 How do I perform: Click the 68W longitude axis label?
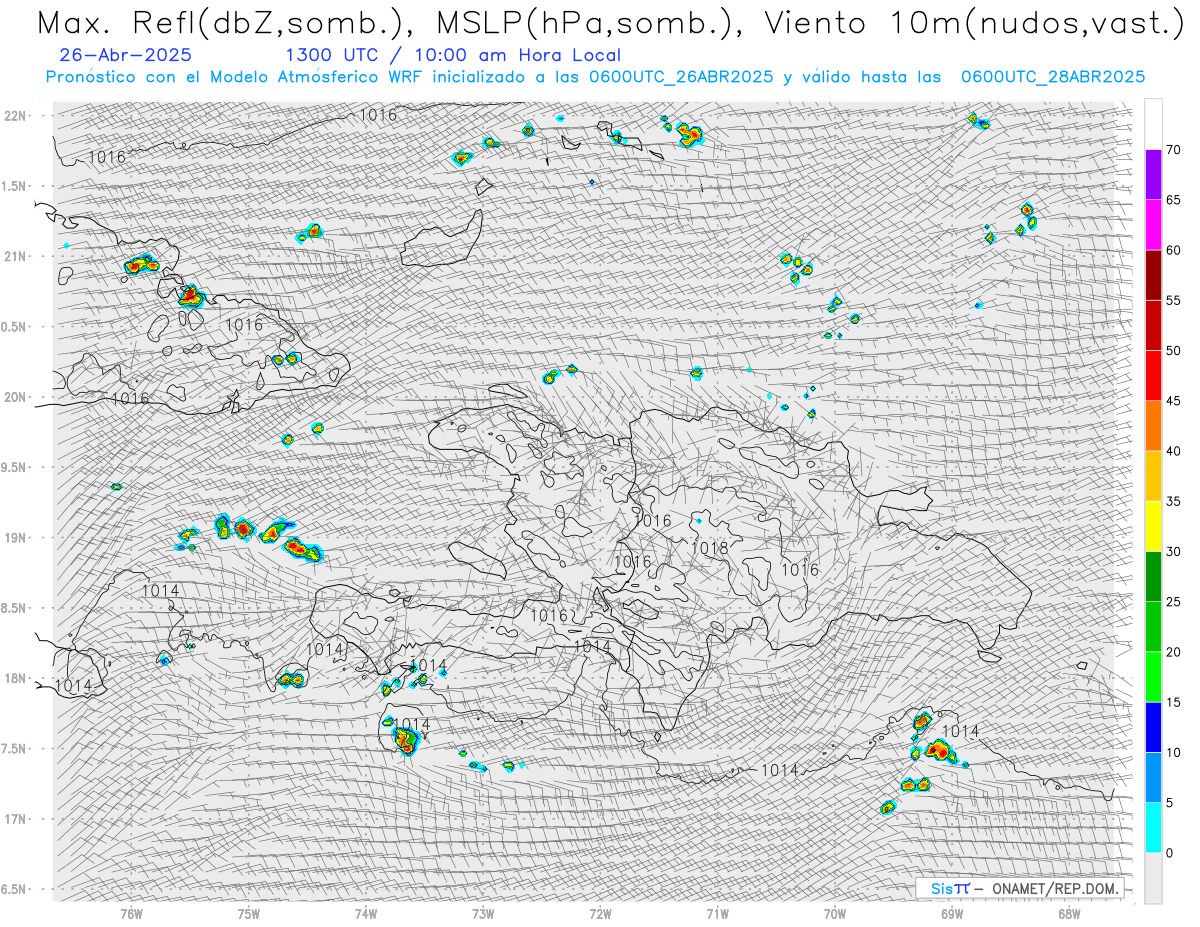point(1069,913)
